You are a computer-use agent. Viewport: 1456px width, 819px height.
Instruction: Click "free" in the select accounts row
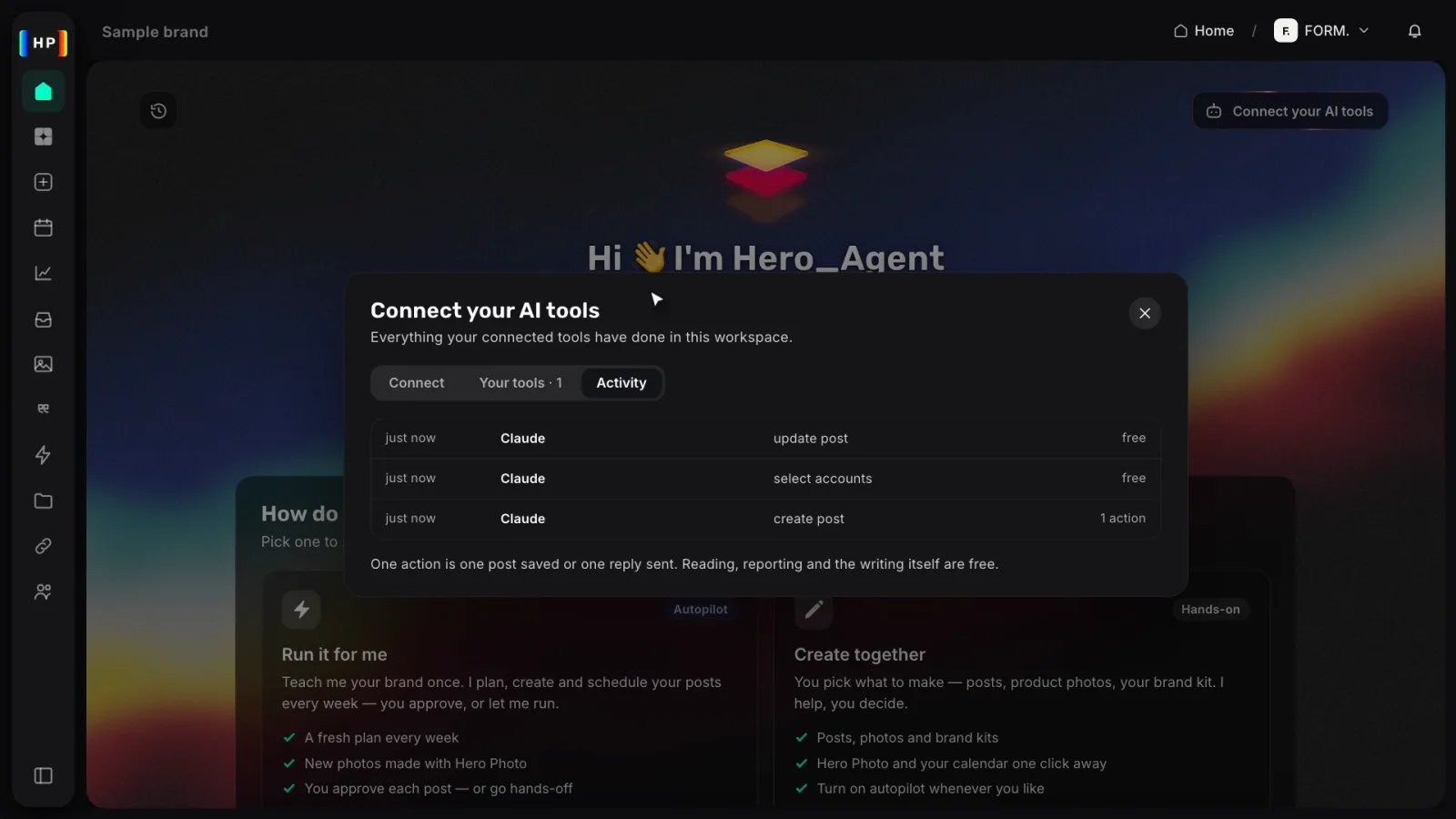(1134, 478)
